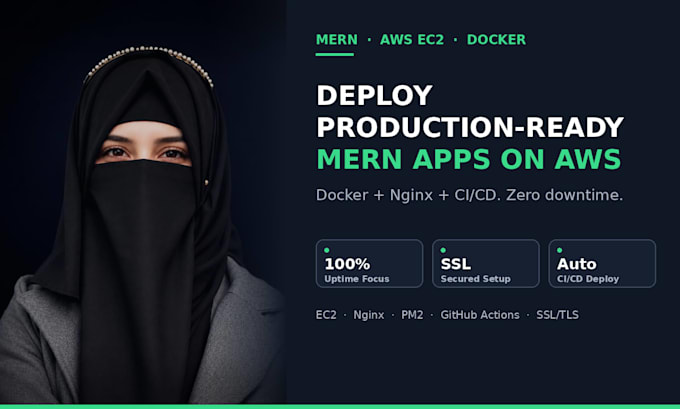Click the PM2 label
680x409 pixels.
pyautogui.click(x=412, y=315)
